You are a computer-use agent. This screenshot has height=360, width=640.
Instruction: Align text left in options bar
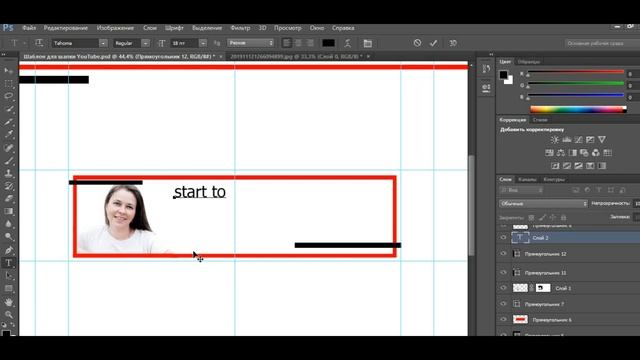pos(287,43)
